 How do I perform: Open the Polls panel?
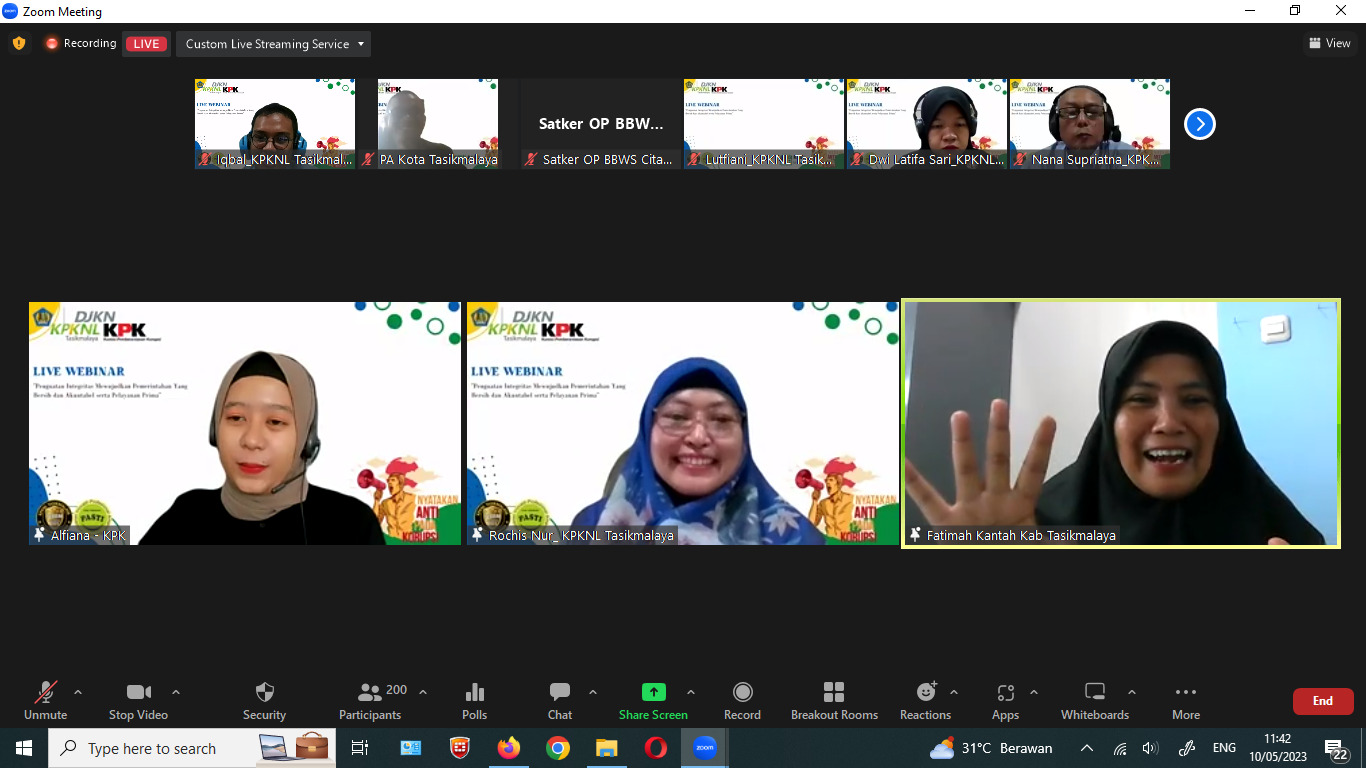(475, 701)
